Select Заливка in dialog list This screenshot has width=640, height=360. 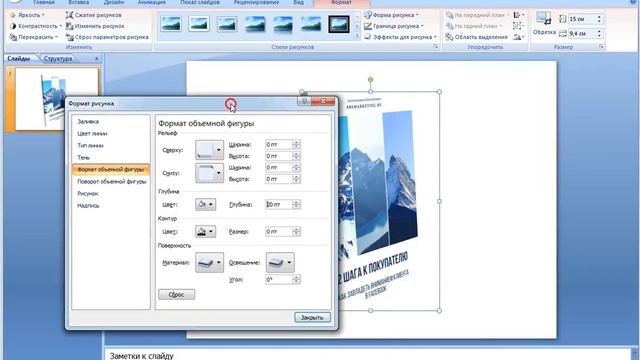111,122
